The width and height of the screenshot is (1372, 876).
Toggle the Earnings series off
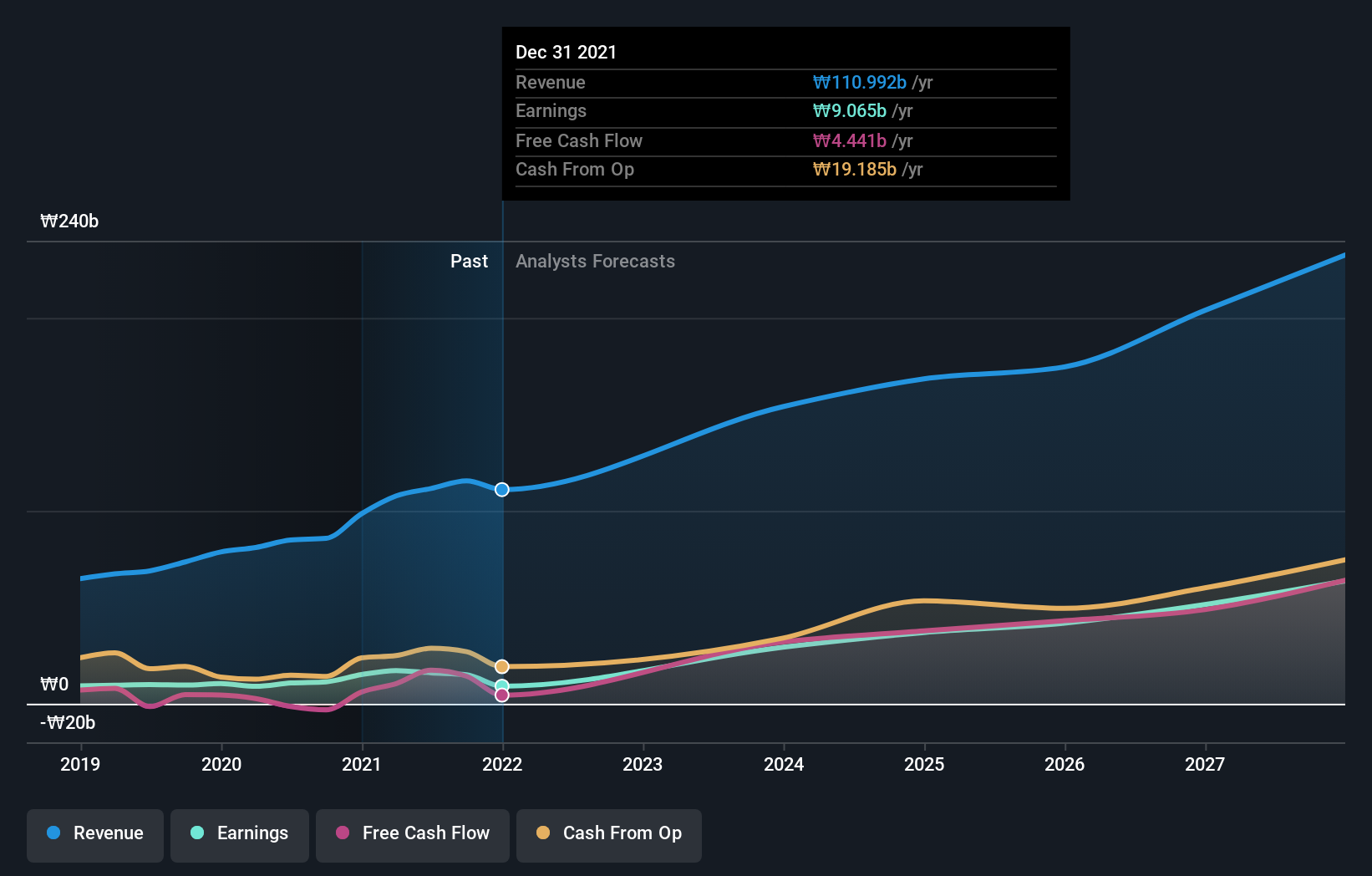(240, 834)
